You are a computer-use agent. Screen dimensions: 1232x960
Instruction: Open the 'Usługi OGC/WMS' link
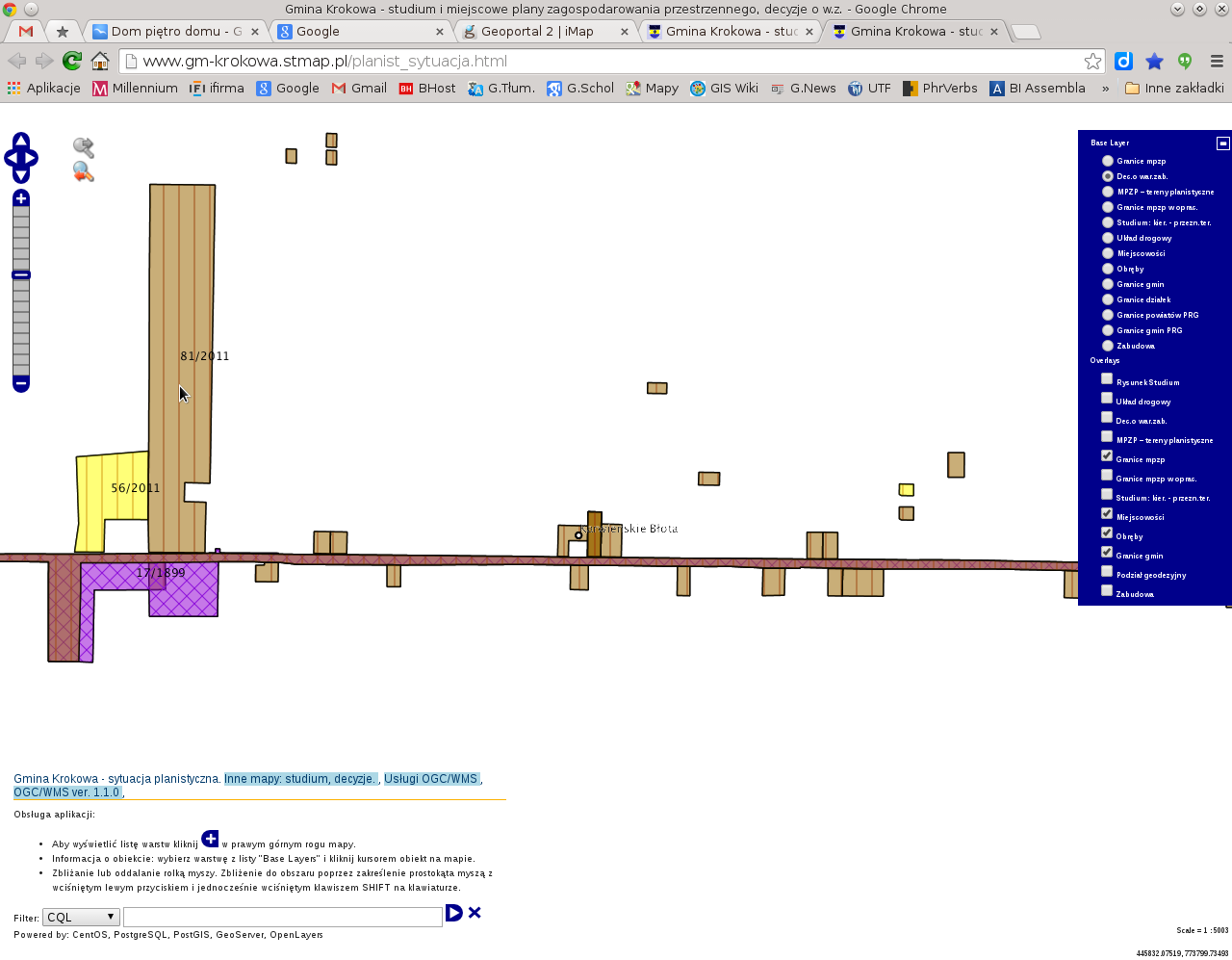tap(431, 779)
